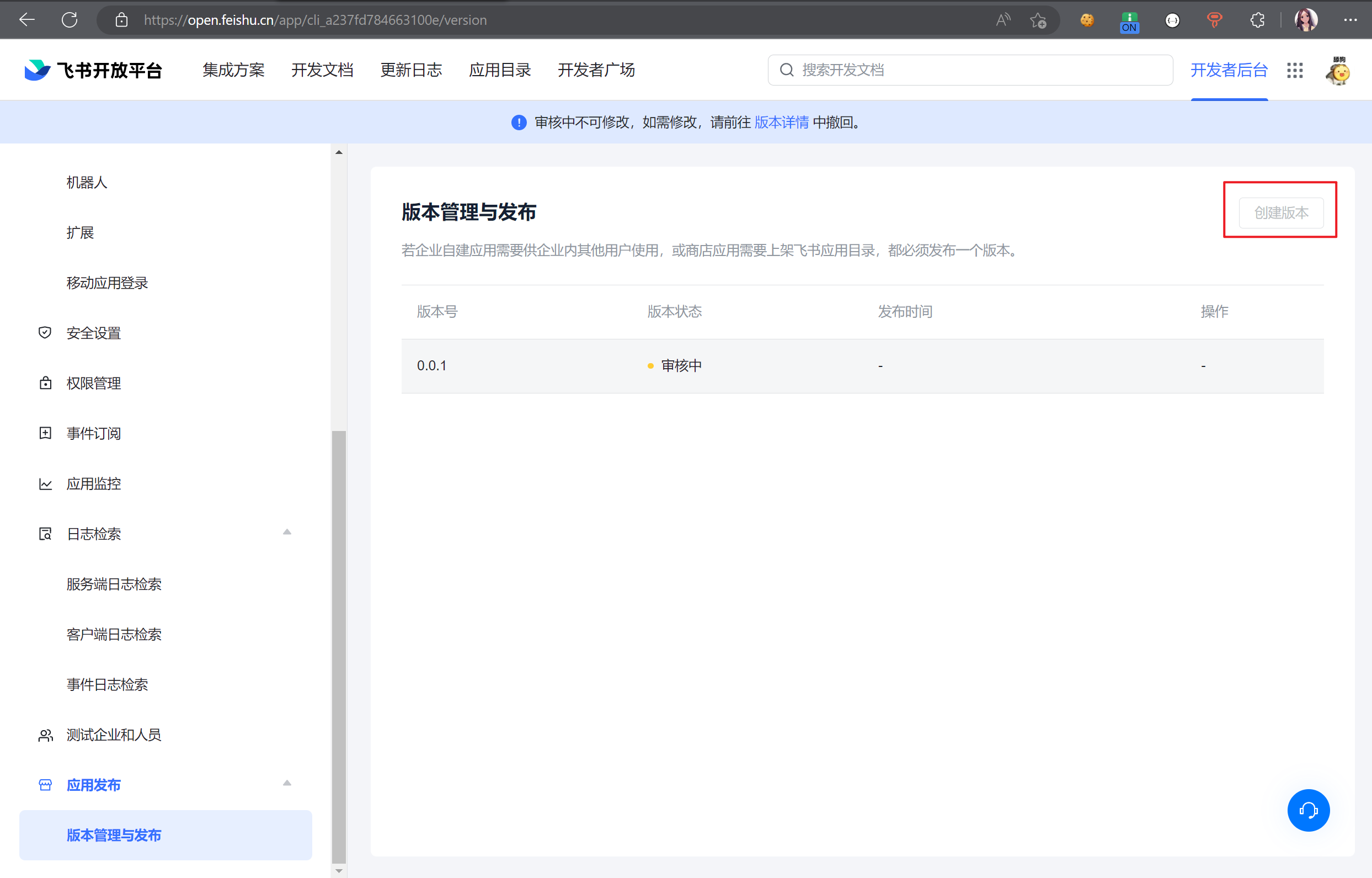Go to 开发者后台 tab
This screenshot has width=1372, height=878.
pos(1229,70)
